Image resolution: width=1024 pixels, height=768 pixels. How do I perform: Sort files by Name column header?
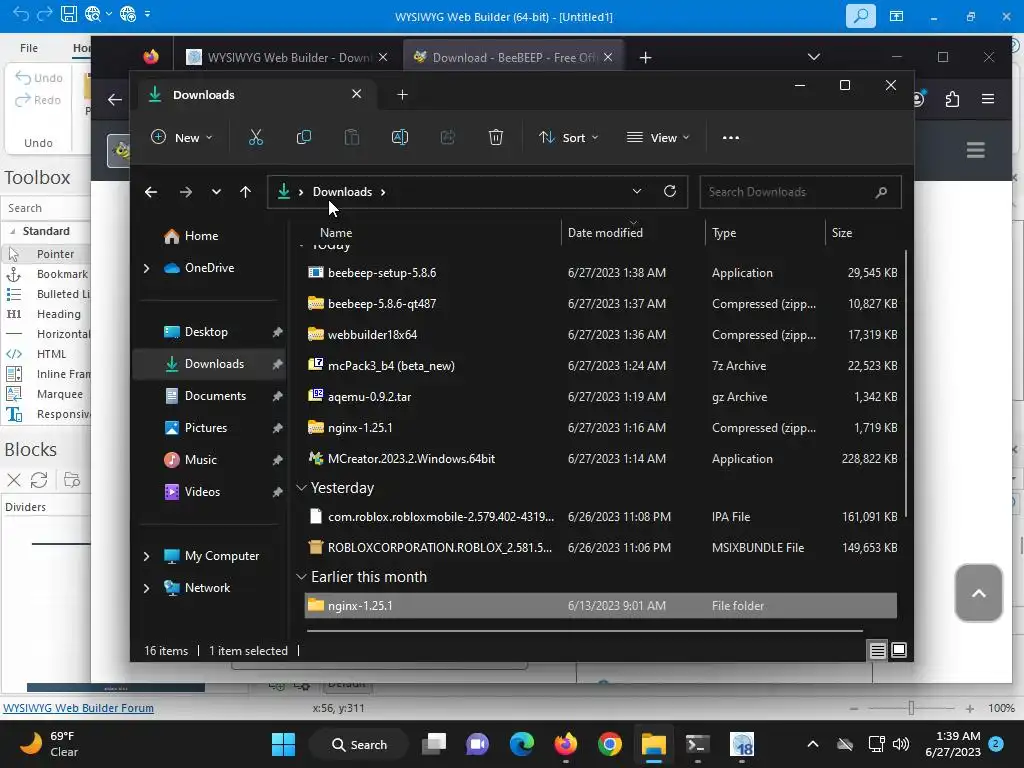click(336, 232)
